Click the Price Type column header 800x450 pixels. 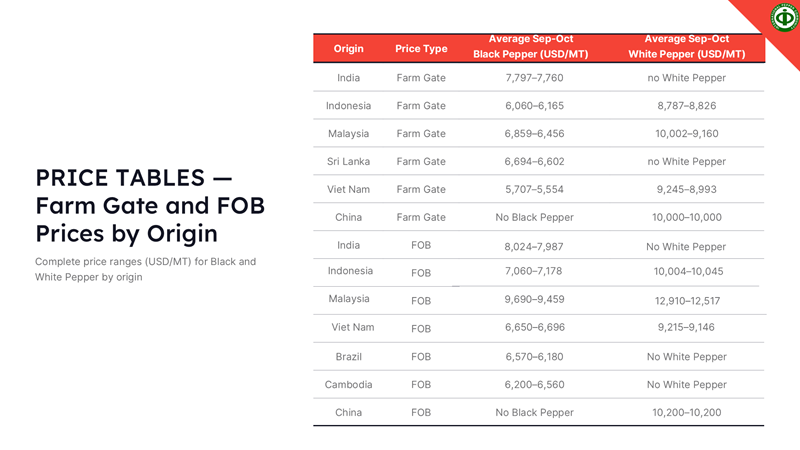(421, 48)
